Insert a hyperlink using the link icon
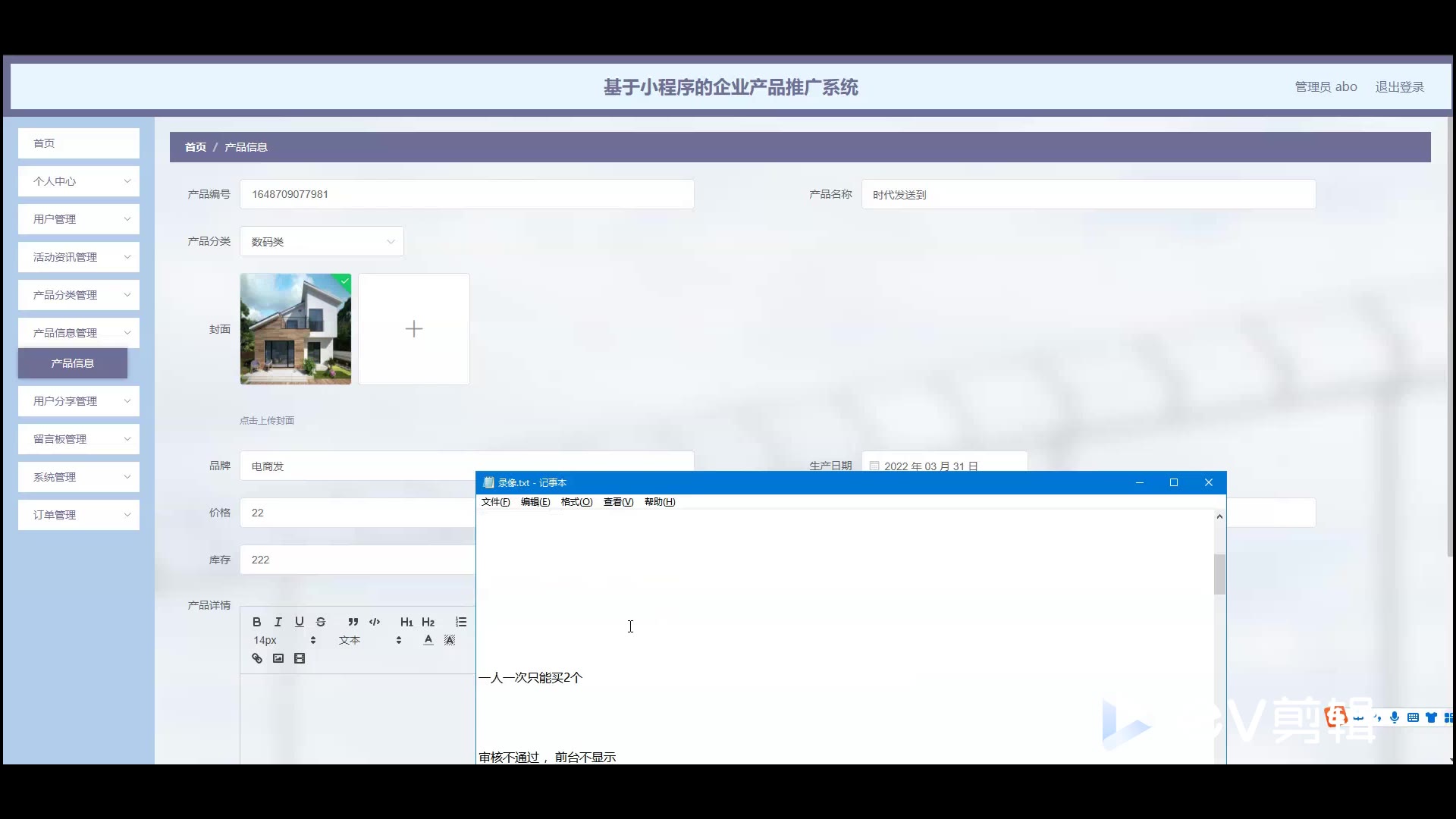This screenshot has height=819, width=1456. click(257, 658)
